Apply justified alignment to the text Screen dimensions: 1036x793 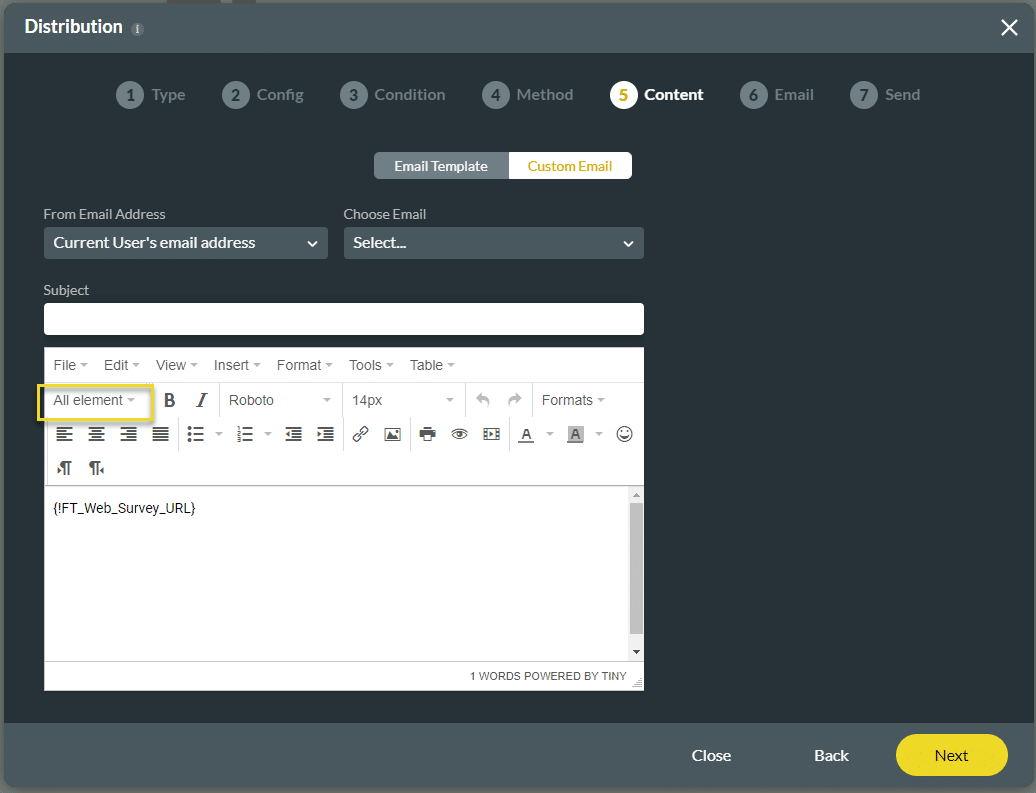coord(160,433)
